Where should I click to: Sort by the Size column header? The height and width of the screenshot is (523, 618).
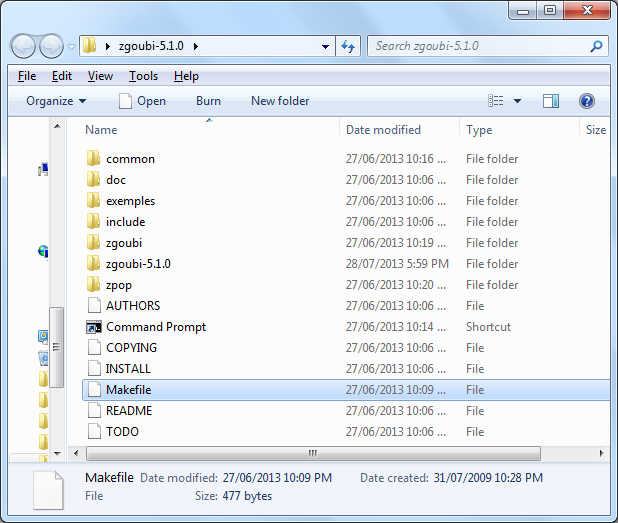(596, 130)
